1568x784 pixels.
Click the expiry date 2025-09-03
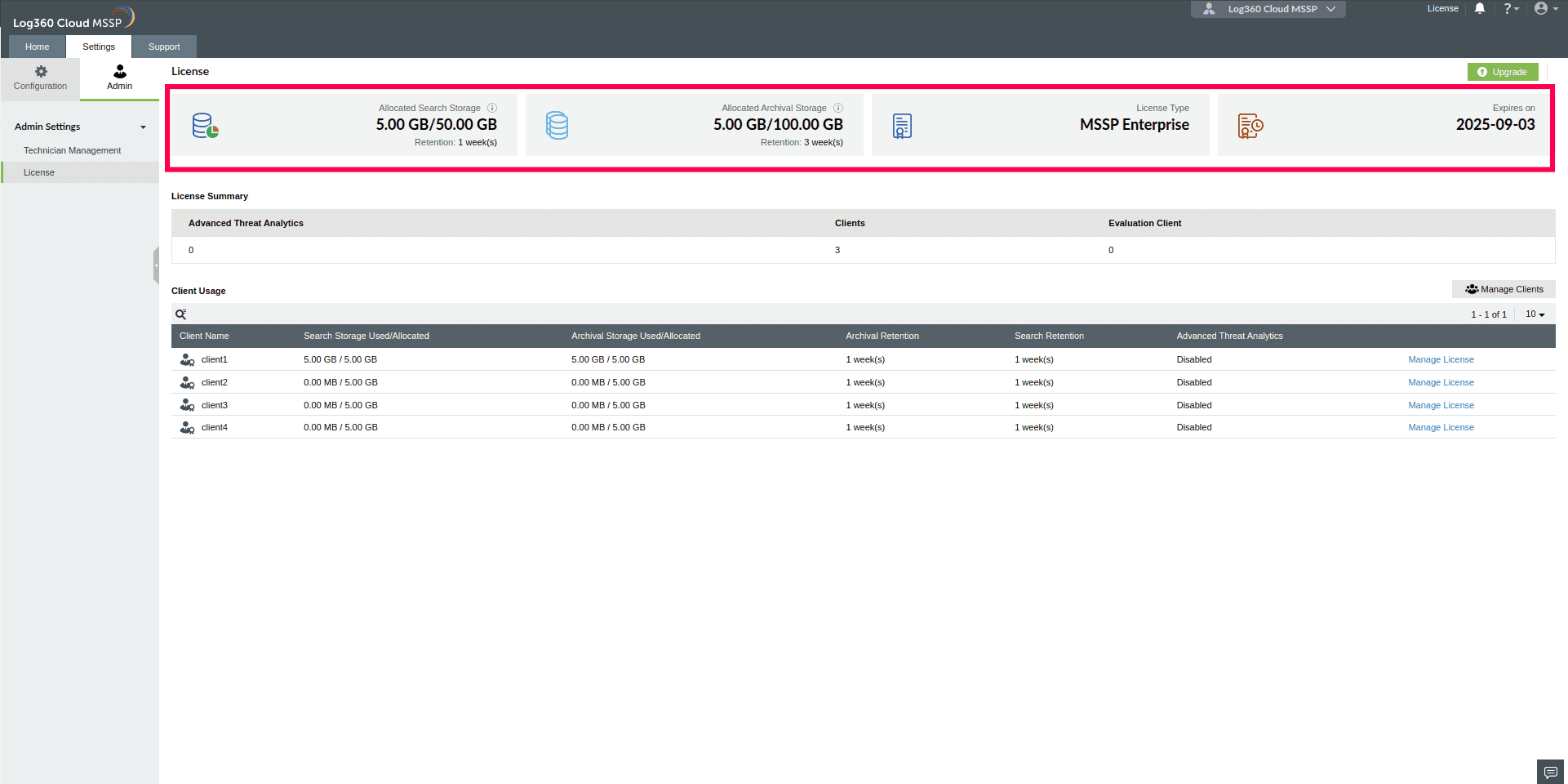click(1495, 124)
